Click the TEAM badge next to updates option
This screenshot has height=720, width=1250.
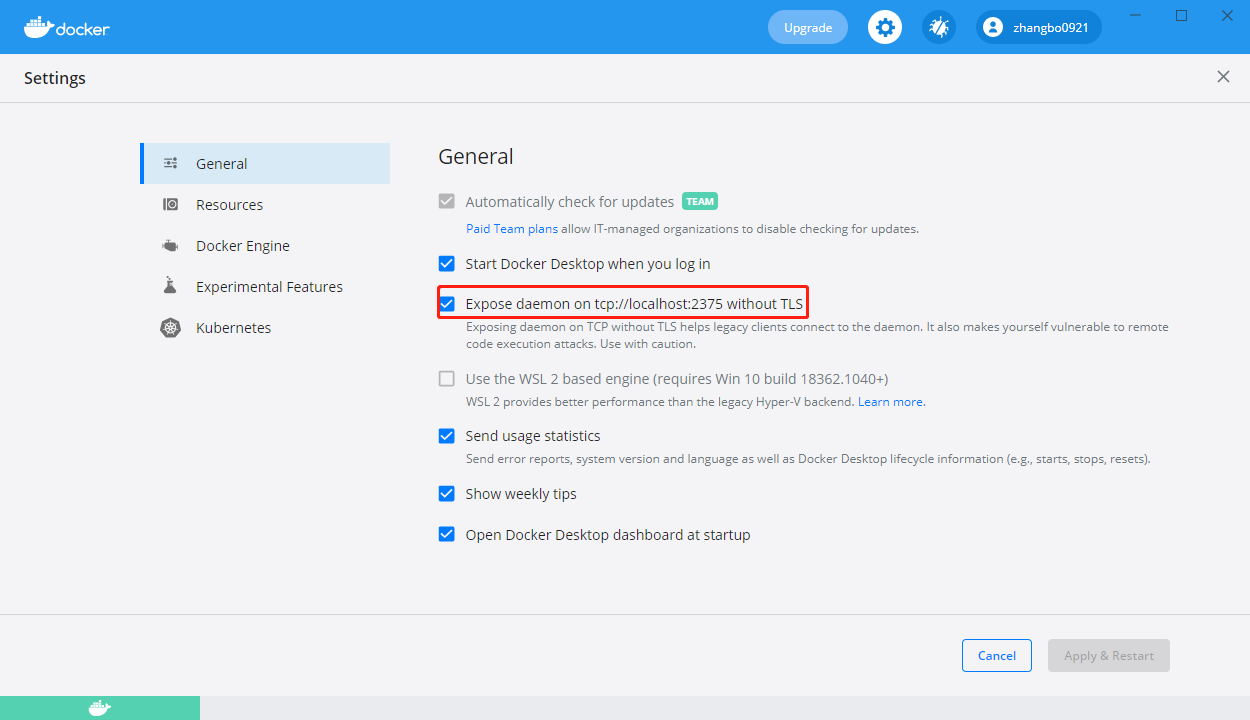tap(700, 201)
